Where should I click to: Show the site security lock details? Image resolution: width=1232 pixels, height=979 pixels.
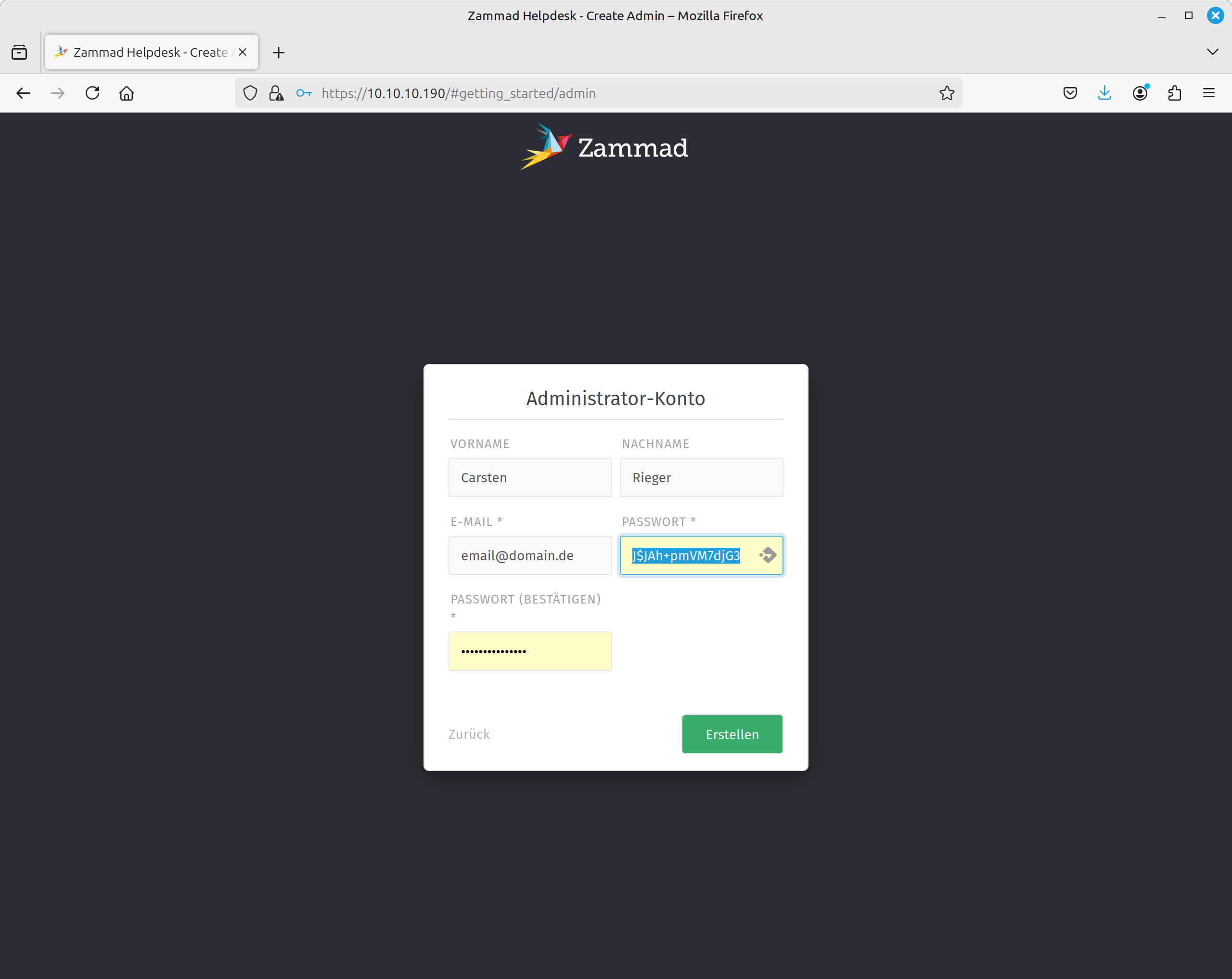[277, 93]
